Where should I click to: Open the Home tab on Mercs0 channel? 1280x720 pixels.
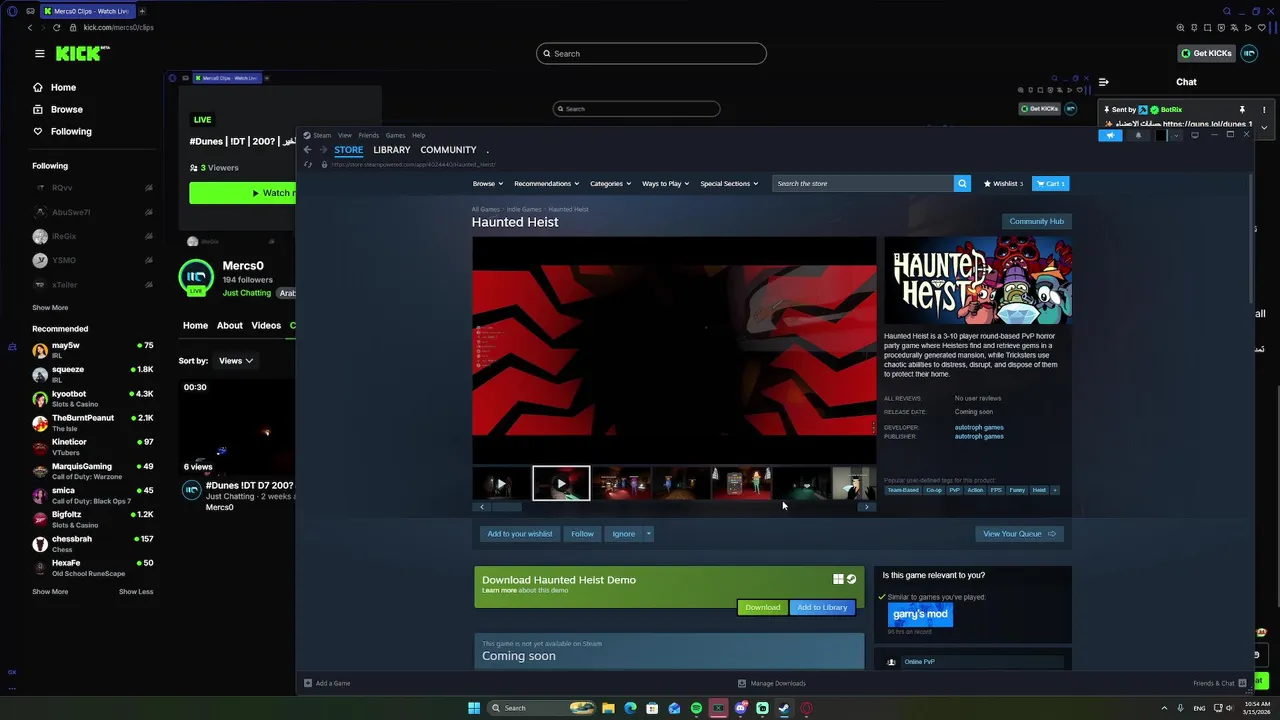coord(195,326)
